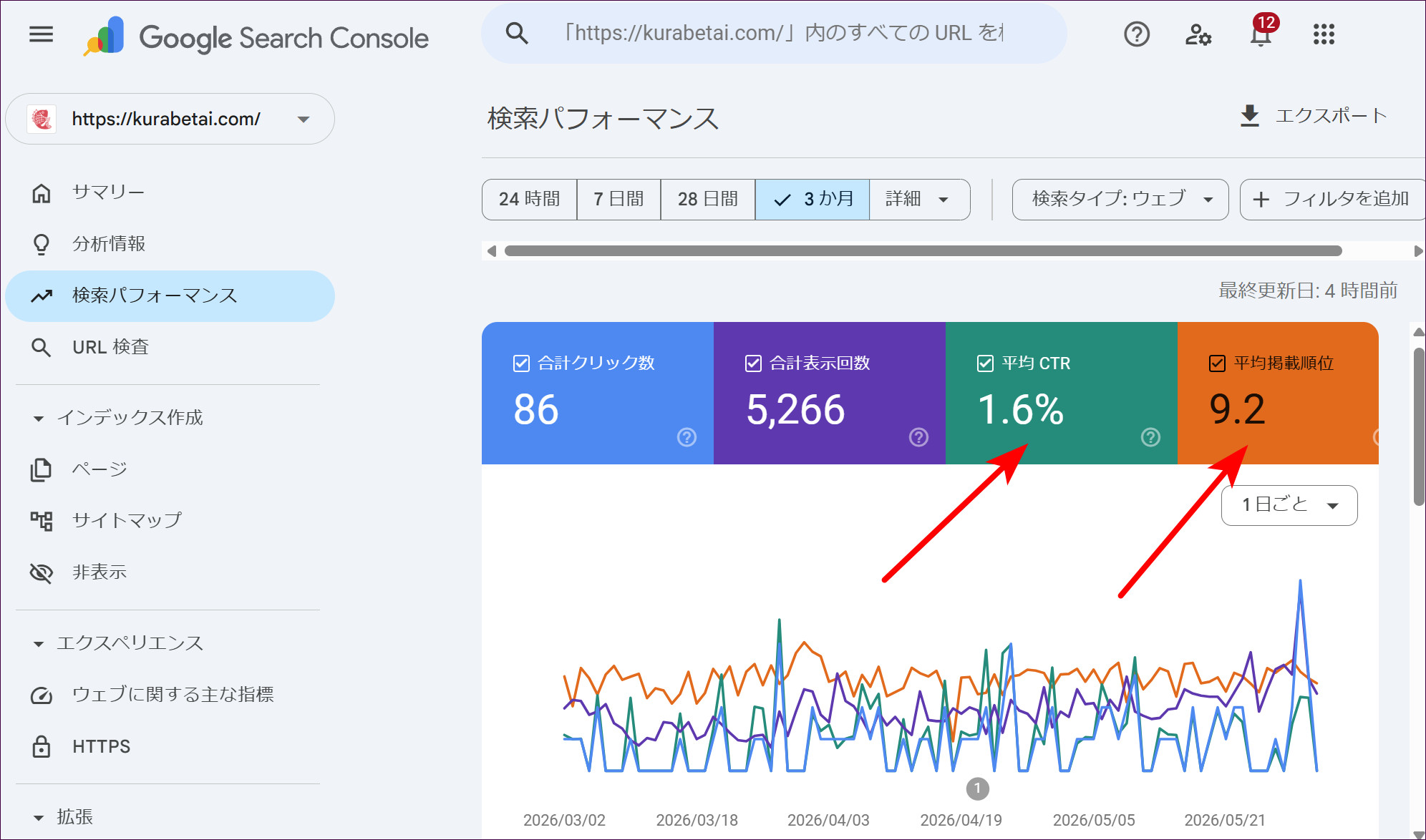Click the サイトマップ tree icon
The image size is (1426, 840).
pos(42,520)
